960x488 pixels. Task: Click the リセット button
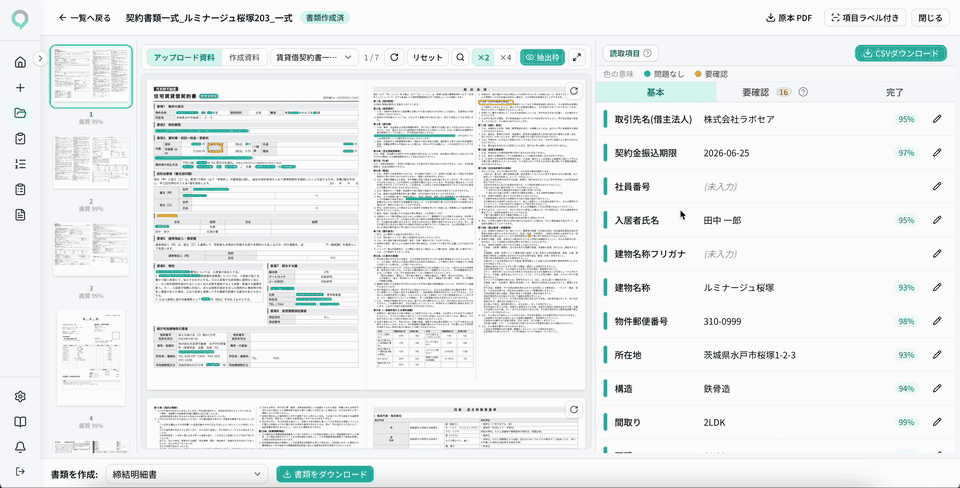click(x=427, y=58)
